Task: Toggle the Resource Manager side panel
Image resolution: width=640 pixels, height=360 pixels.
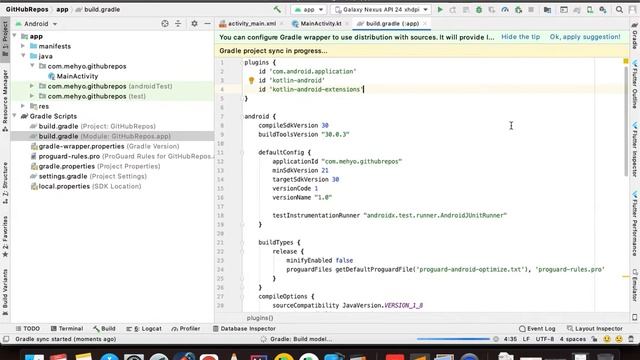Action: [x=5, y=100]
